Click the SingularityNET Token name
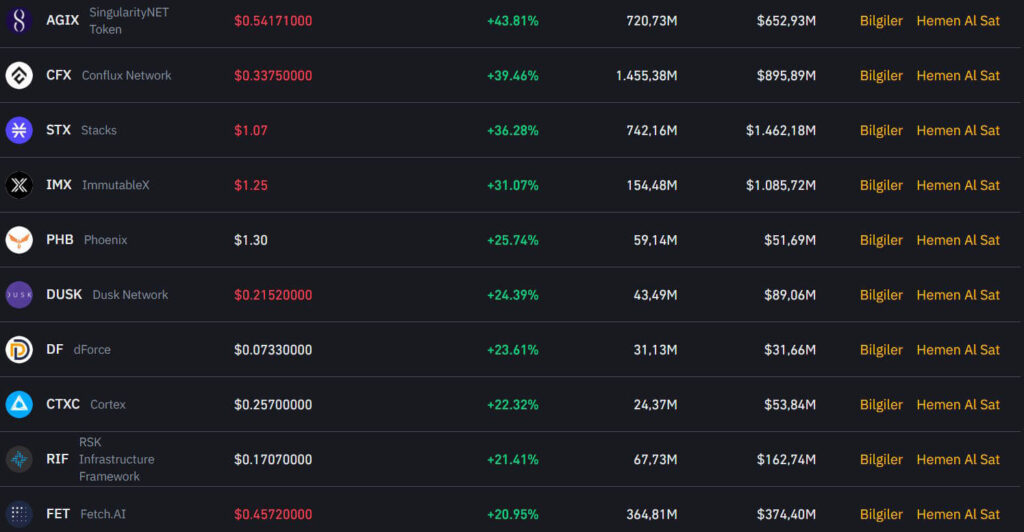This screenshot has width=1024, height=532. (x=129, y=21)
